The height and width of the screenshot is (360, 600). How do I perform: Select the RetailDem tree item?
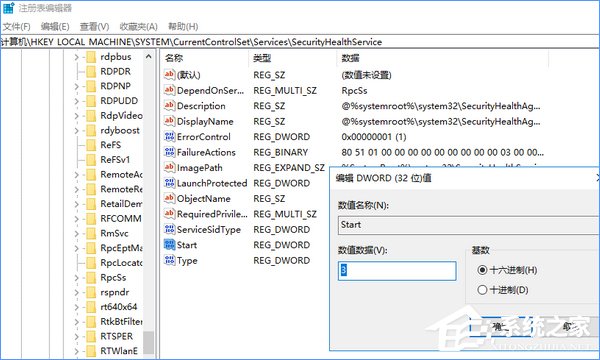(121, 204)
